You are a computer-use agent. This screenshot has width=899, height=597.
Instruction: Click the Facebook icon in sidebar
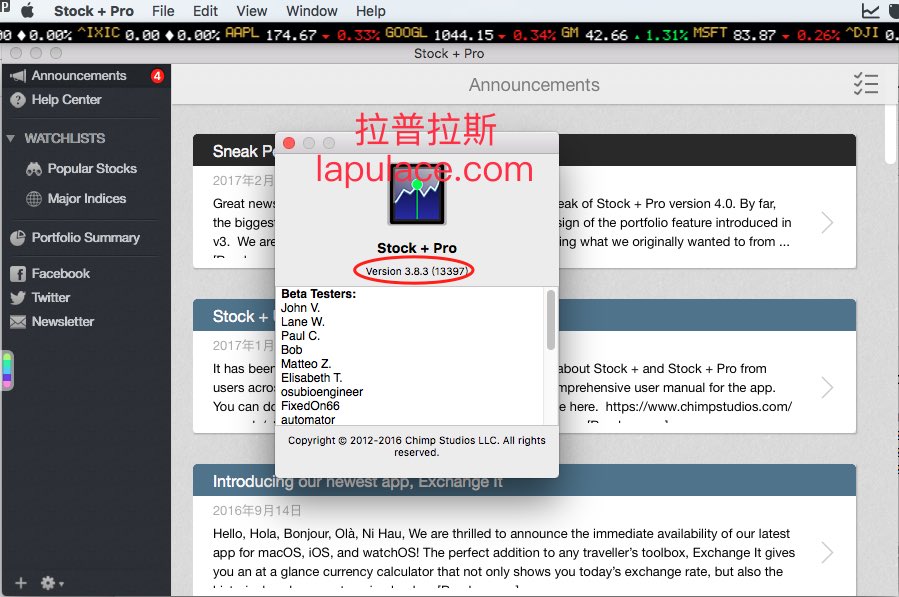pyautogui.click(x=18, y=274)
